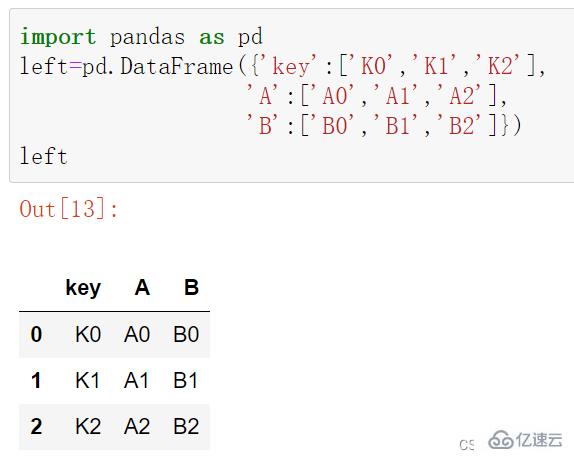Select the 'A' column header
This screenshot has width=574, height=461.
[142, 287]
